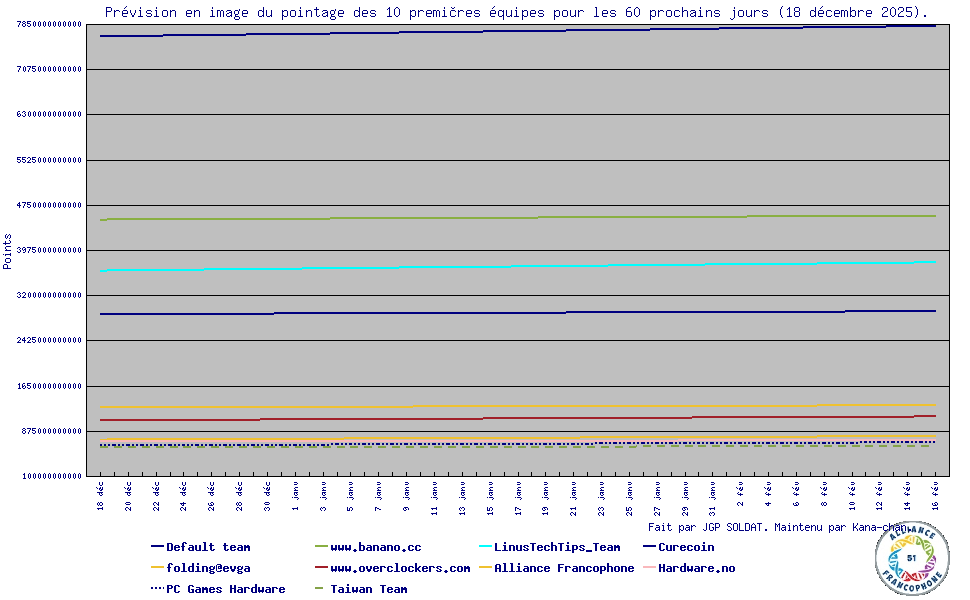Click the www.banano.cc legend color marker
The image size is (970, 600).
(321, 547)
